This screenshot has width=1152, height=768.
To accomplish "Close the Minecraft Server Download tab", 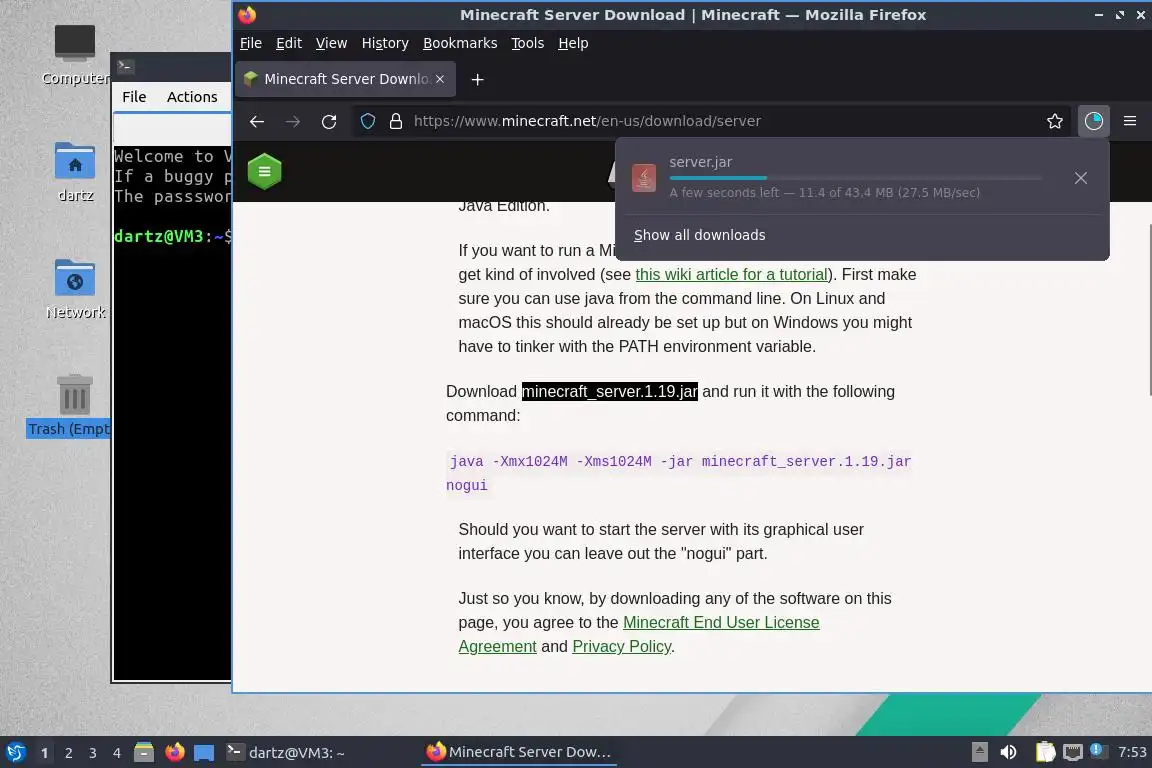I will [x=439, y=79].
